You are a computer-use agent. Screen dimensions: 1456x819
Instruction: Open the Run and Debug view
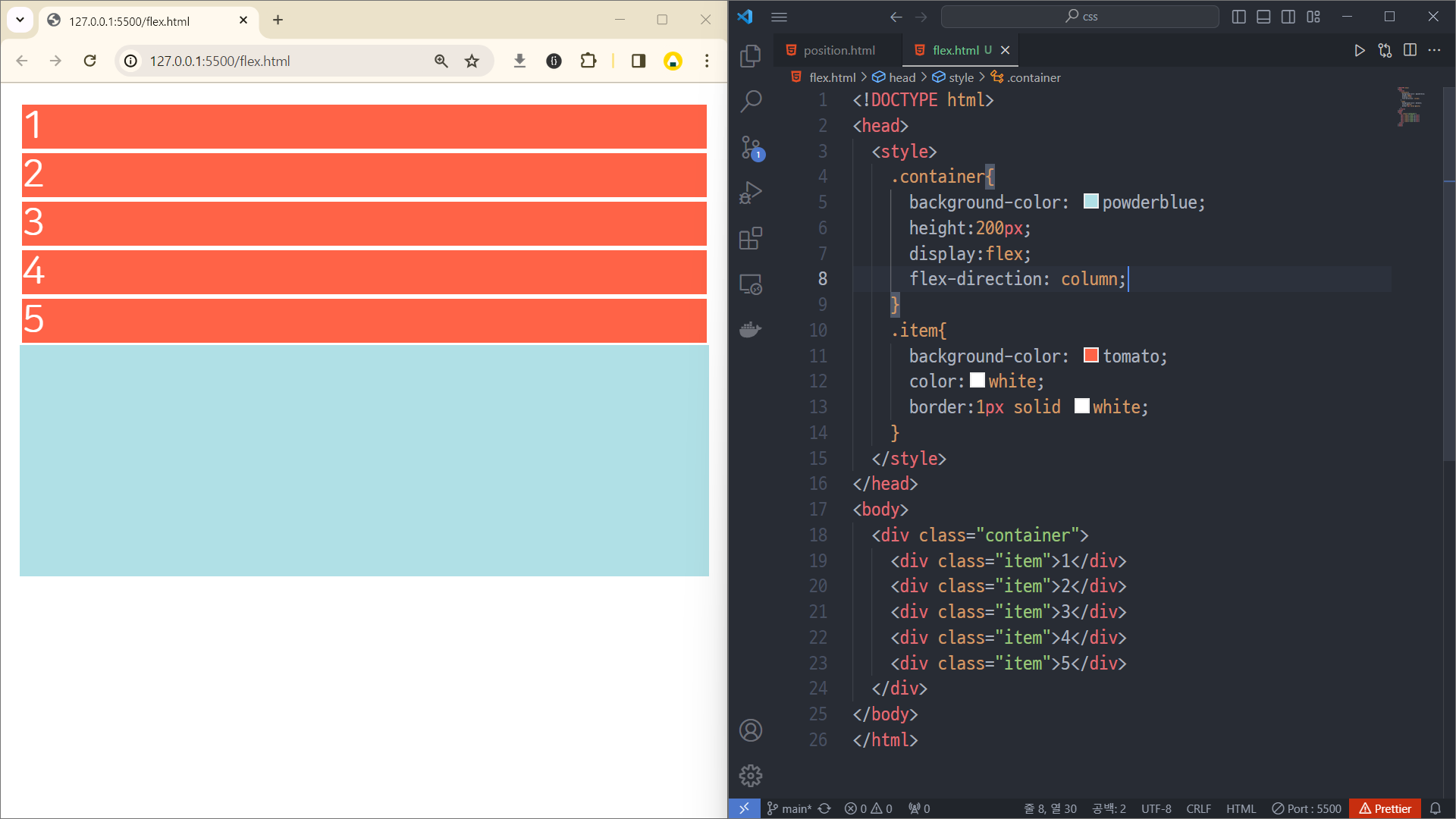tap(750, 193)
